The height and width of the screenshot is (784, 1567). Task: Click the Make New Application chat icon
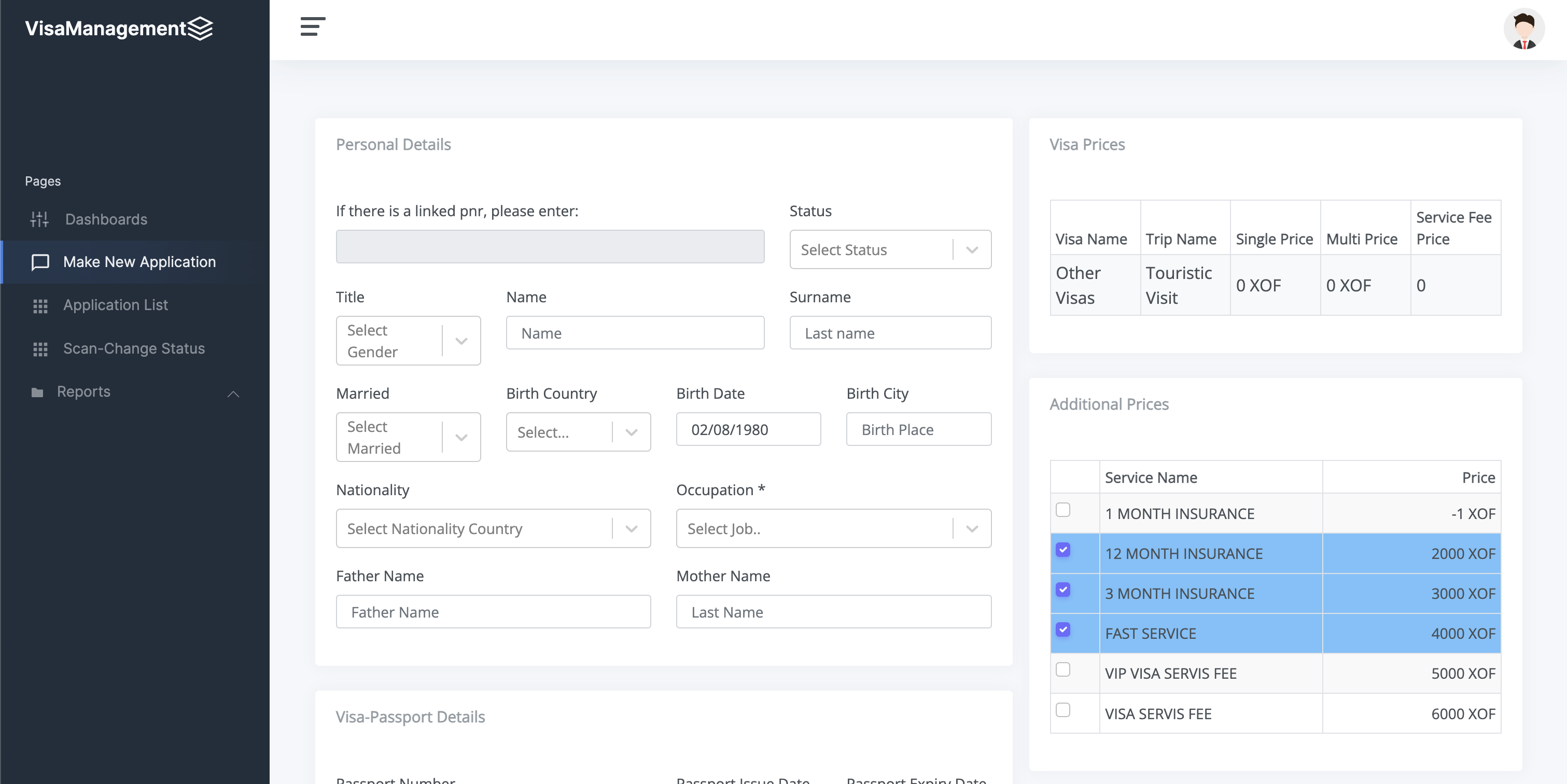coord(40,262)
